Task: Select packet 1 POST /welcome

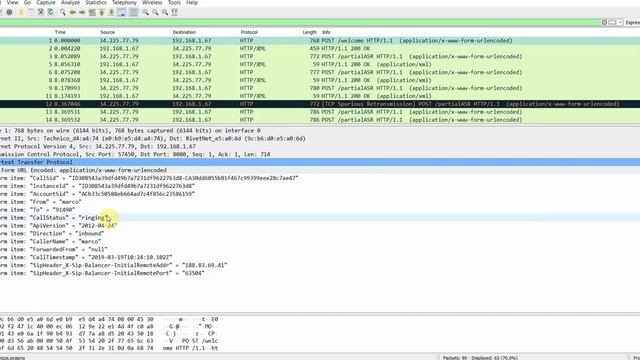Action: (x=320, y=40)
